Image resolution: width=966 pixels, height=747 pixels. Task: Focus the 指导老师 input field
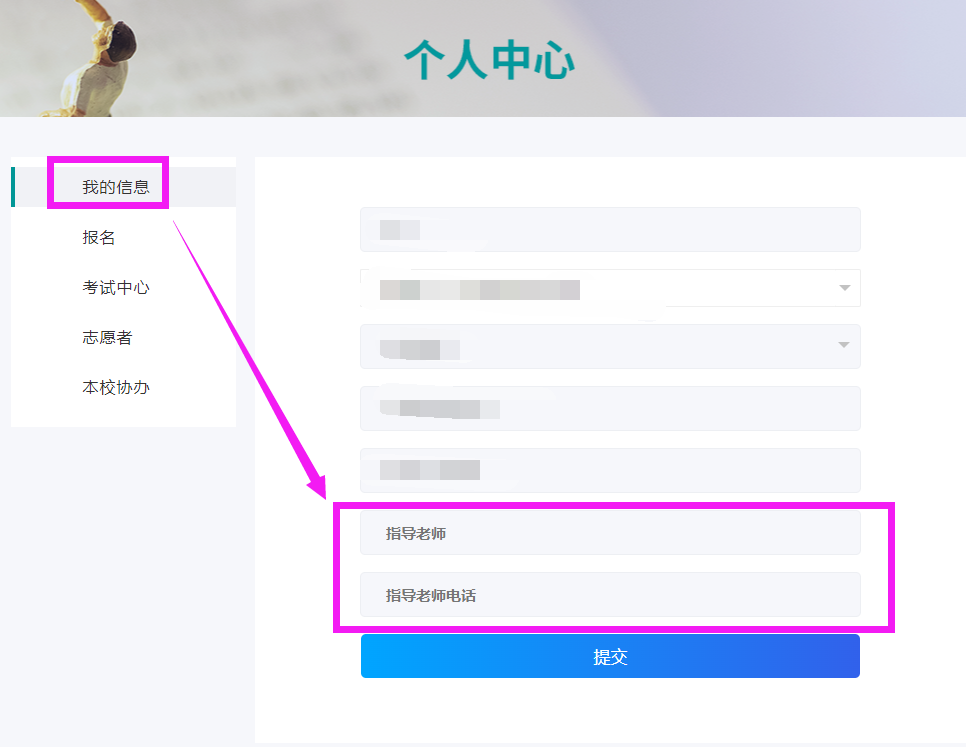point(610,533)
